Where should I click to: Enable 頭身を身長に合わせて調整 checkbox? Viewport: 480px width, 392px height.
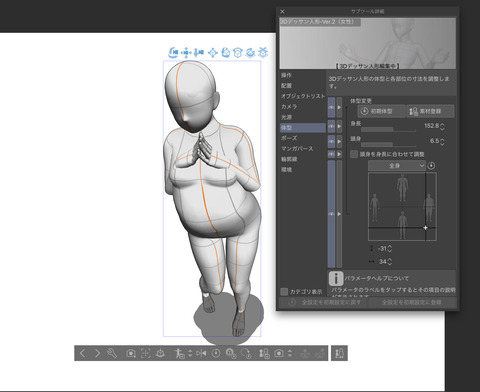click(354, 154)
